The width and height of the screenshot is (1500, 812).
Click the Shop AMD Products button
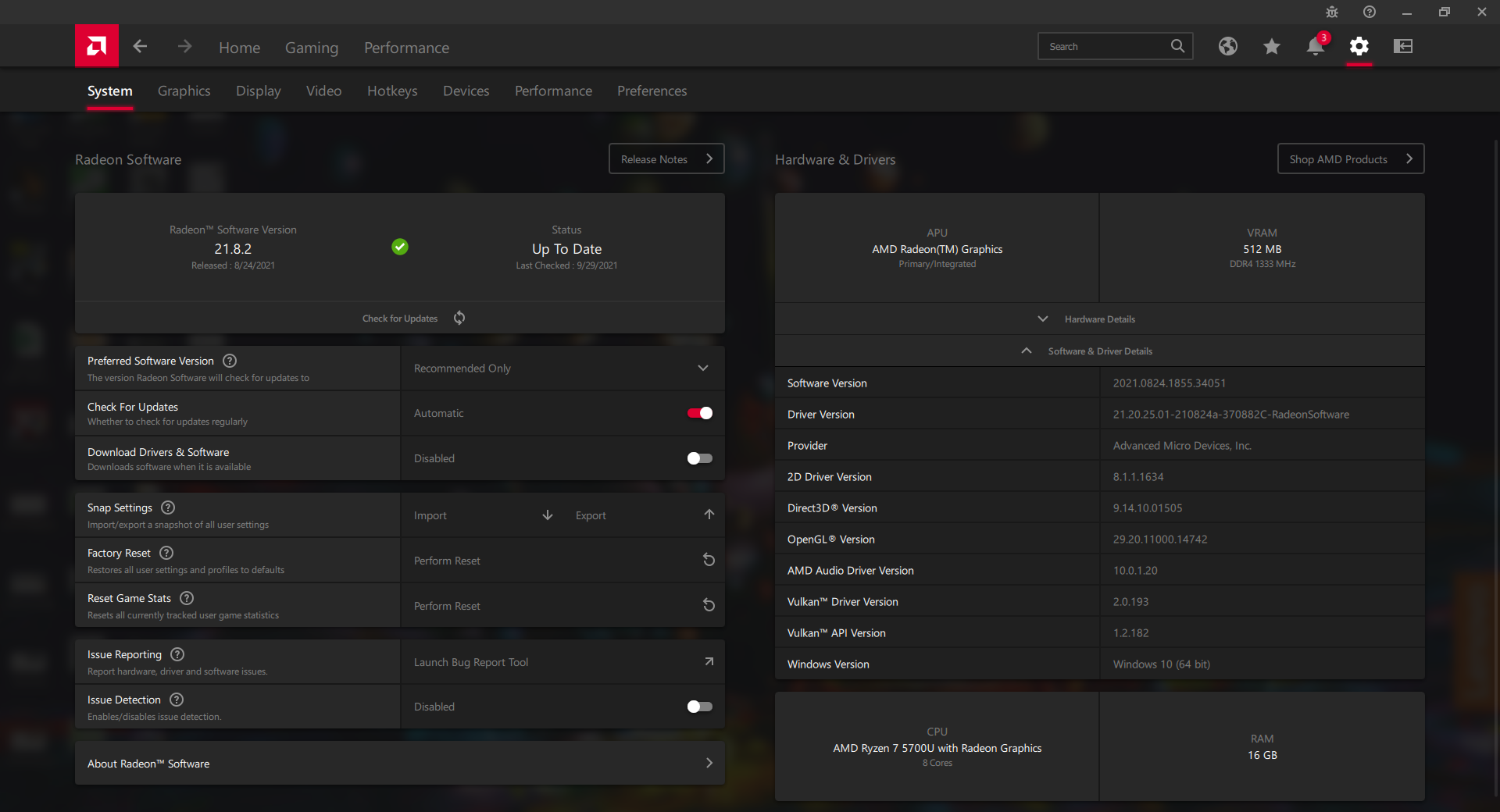click(x=1351, y=158)
